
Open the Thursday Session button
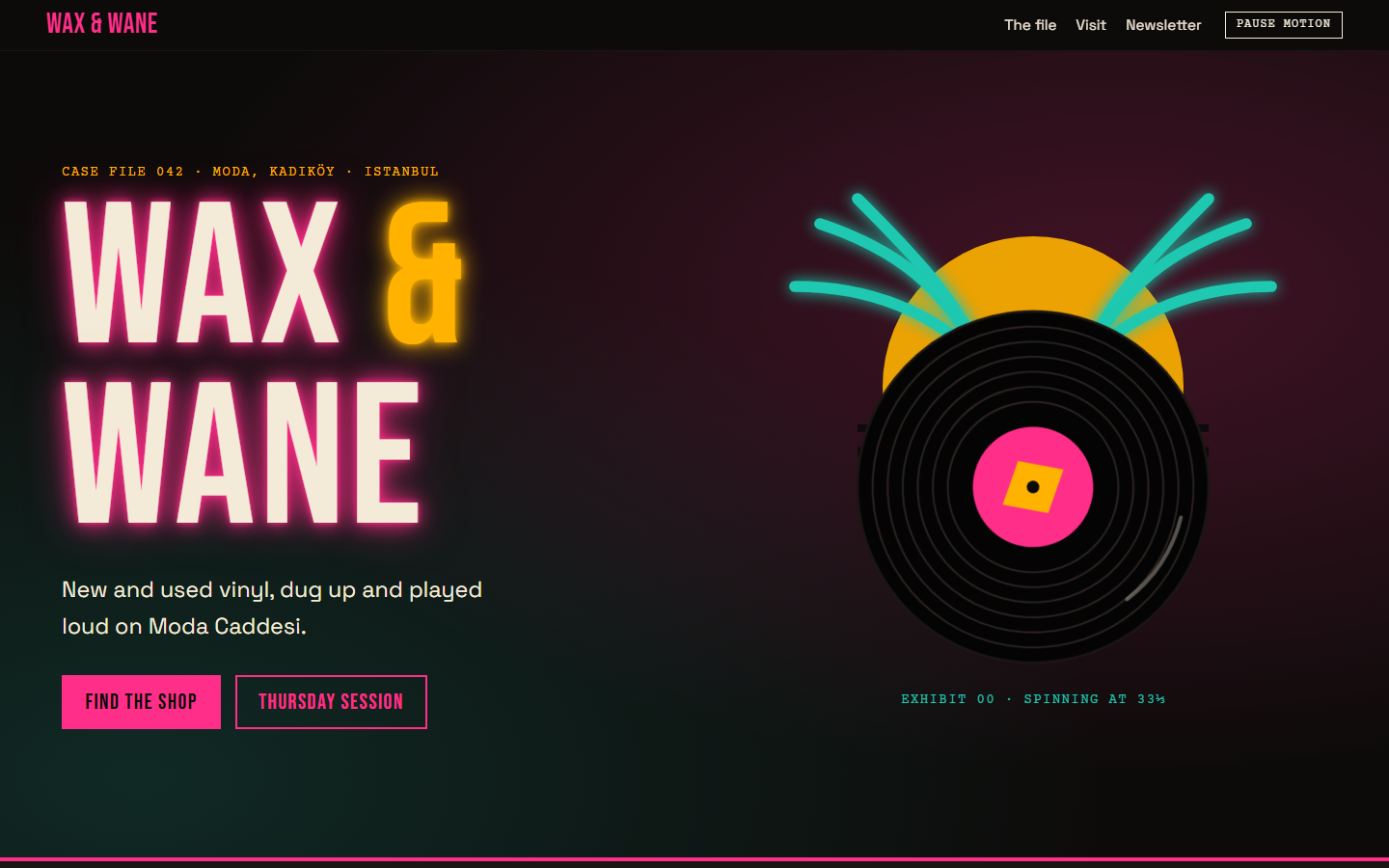(x=331, y=702)
